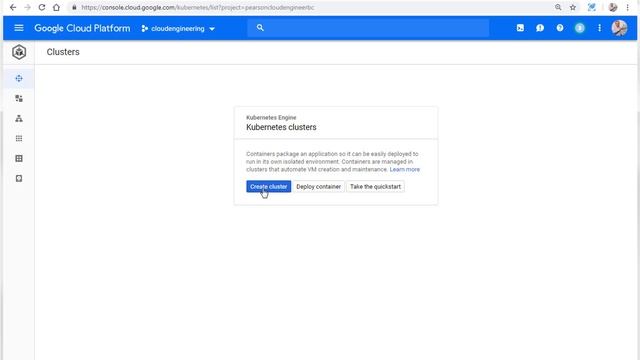Open the hamburger navigation menu
This screenshot has height=360, width=640.
tap(19, 28)
